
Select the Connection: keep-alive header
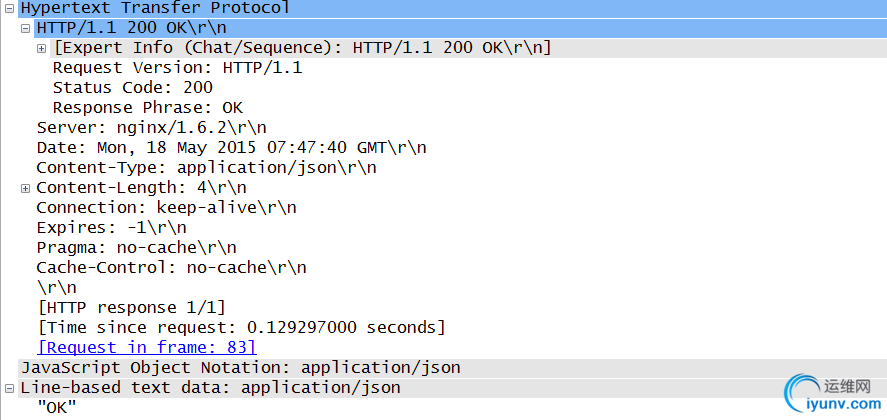(x=166, y=208)
